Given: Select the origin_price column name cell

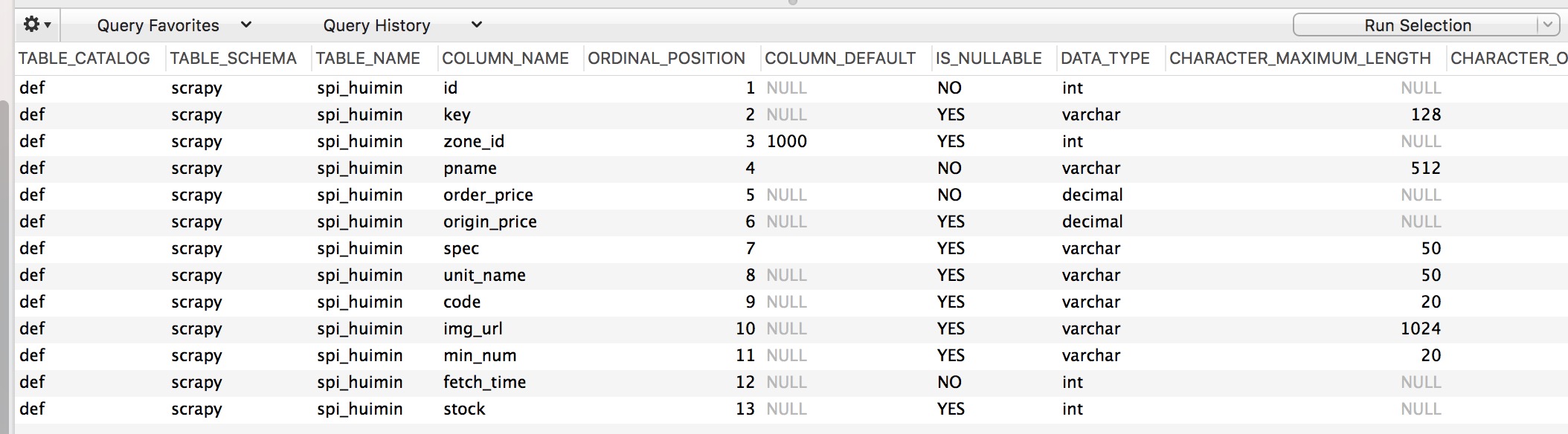Looking at the screenshot, I should pyautogui.click(x=489, y=221).
